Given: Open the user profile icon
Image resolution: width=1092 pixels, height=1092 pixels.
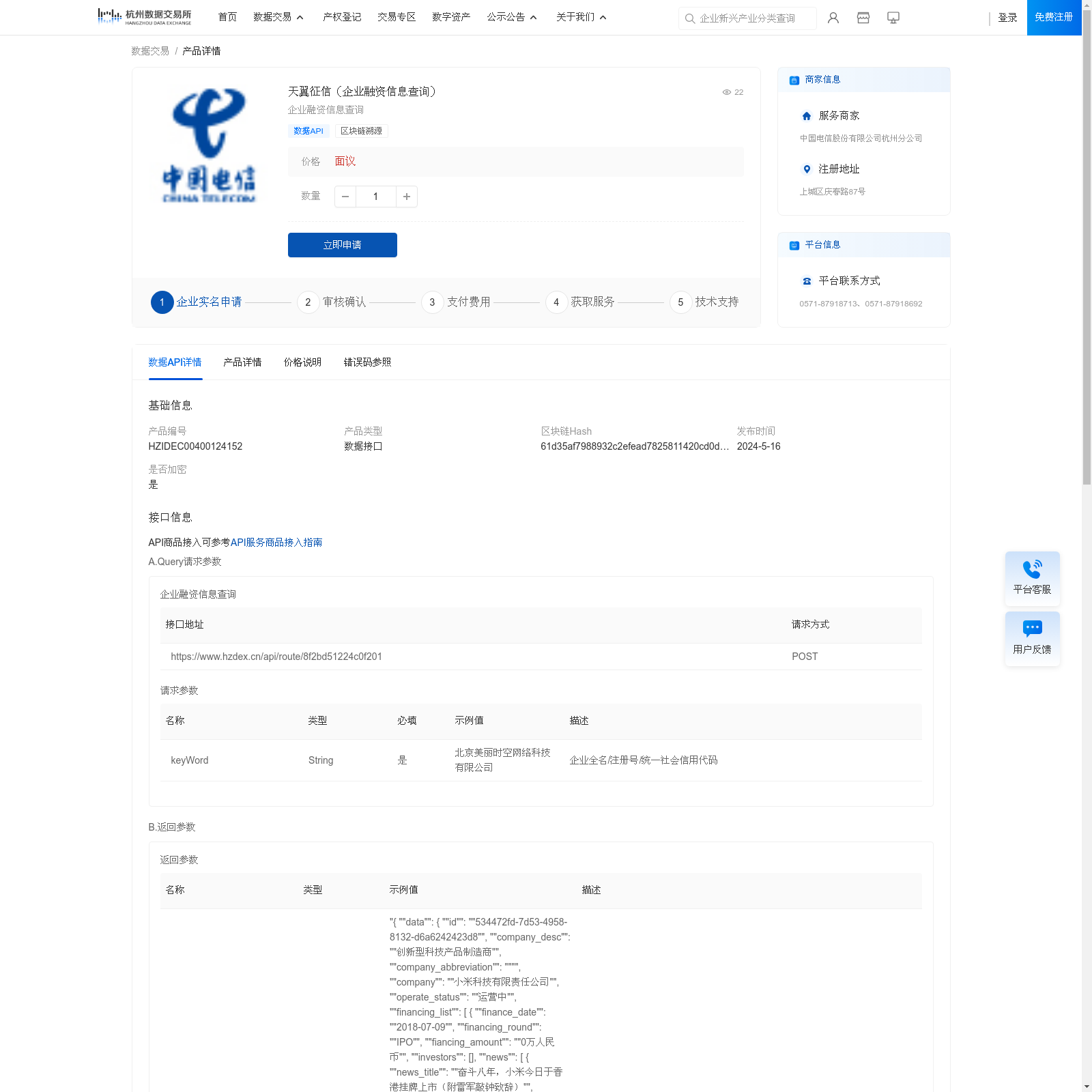Looking at the screenshot, I should [x=833, y=18].
